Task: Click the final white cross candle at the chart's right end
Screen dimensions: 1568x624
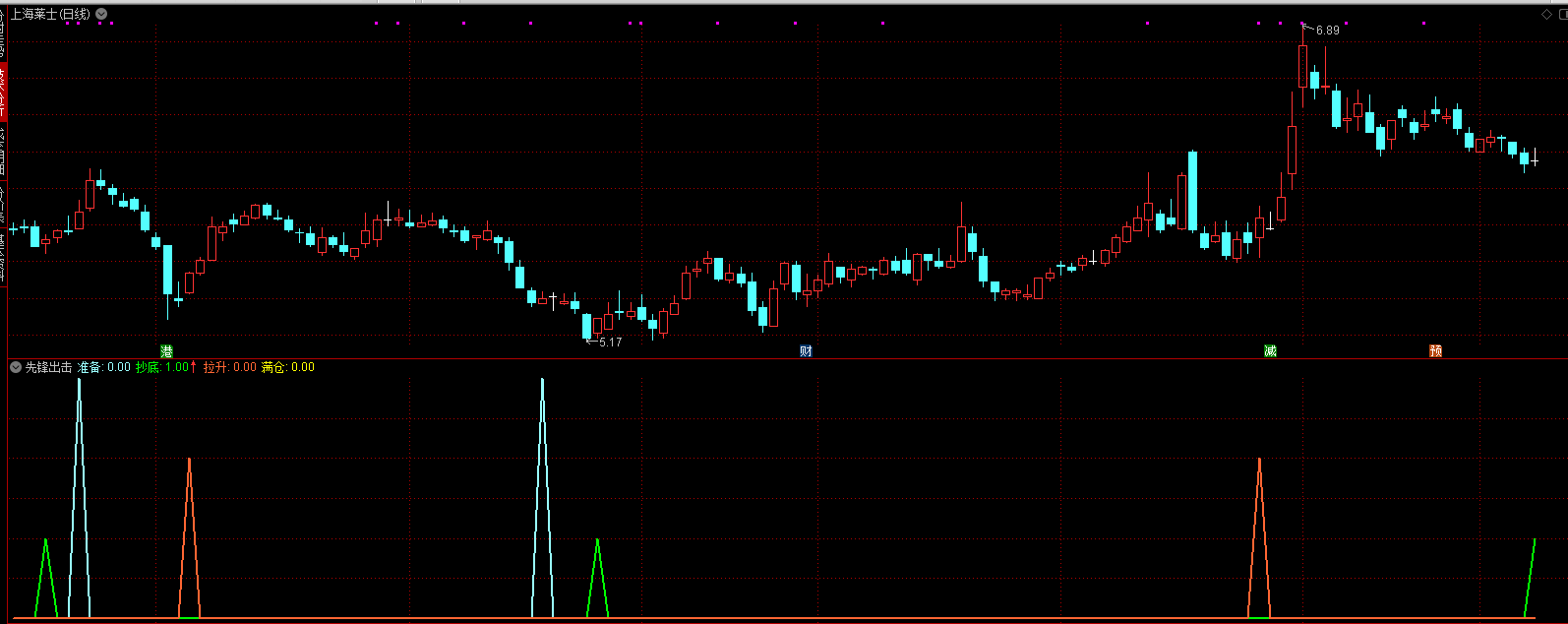Action: click(1535, 160)
